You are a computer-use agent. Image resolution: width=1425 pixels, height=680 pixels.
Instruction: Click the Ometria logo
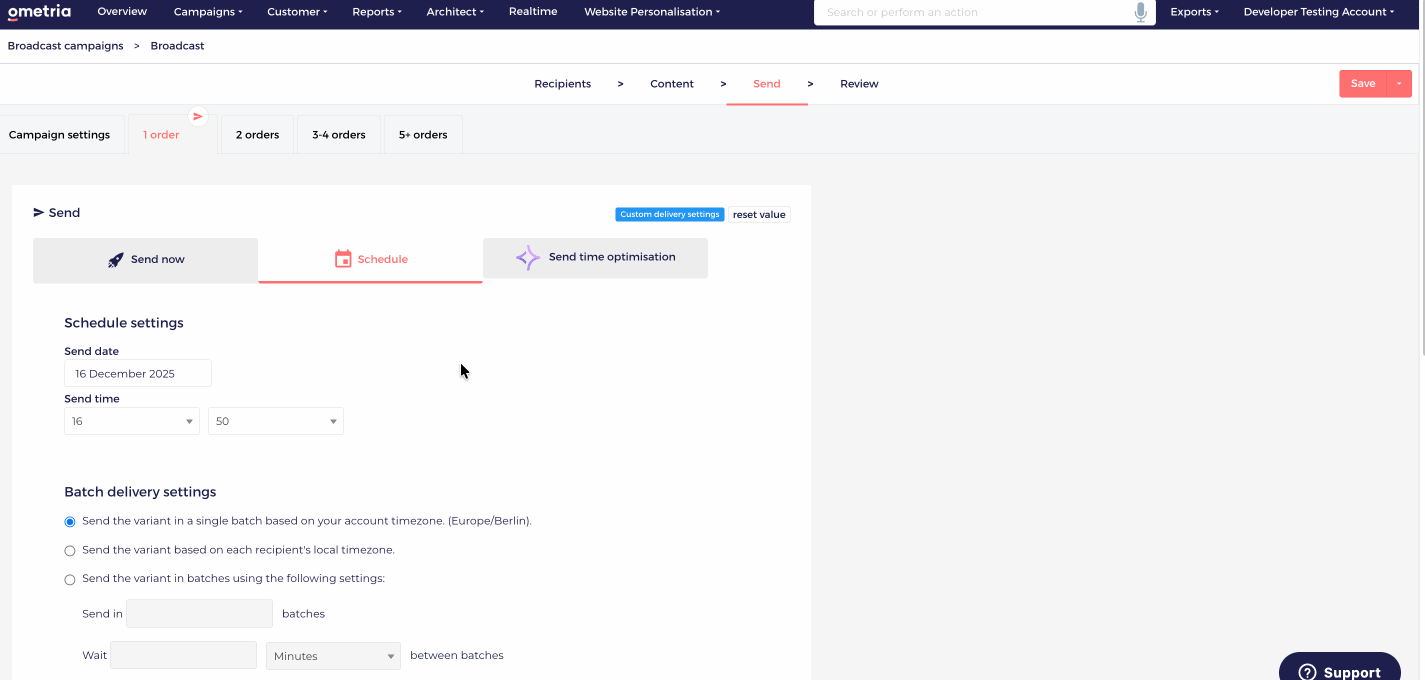click(x=39, y=12)
